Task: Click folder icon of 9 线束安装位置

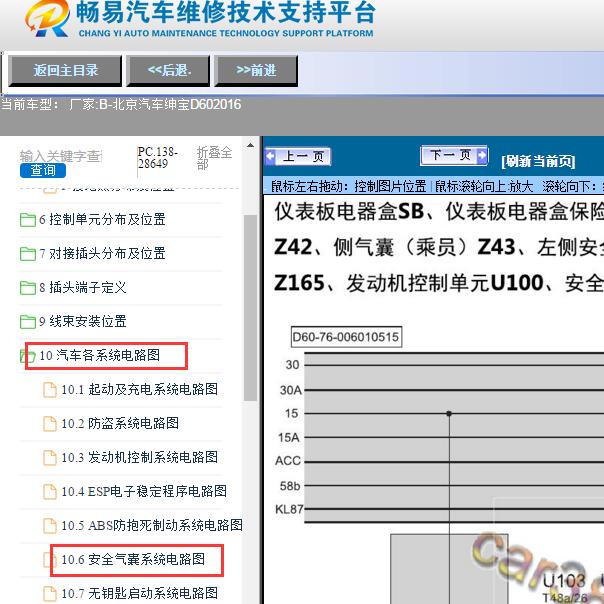Action: click(x=28, y=322)
